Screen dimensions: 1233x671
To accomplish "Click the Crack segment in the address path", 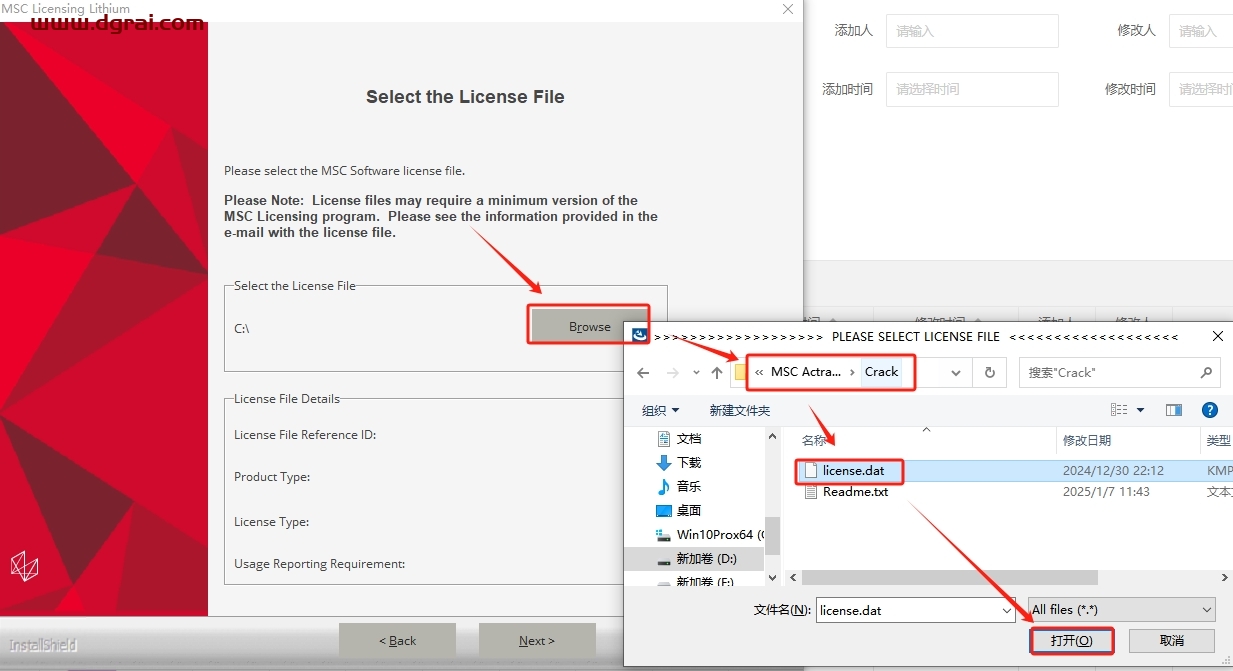I will click(x=881, y=371).
